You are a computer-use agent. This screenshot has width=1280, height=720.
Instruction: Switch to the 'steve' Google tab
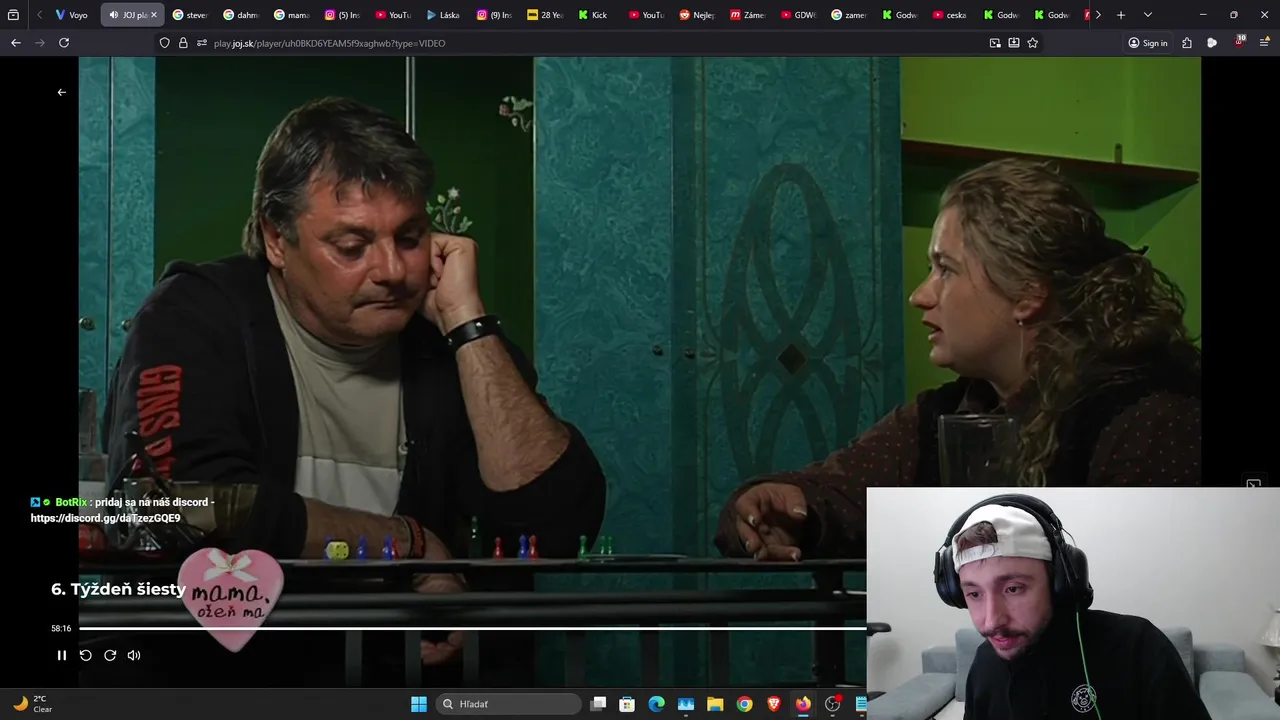click(190, 15)
